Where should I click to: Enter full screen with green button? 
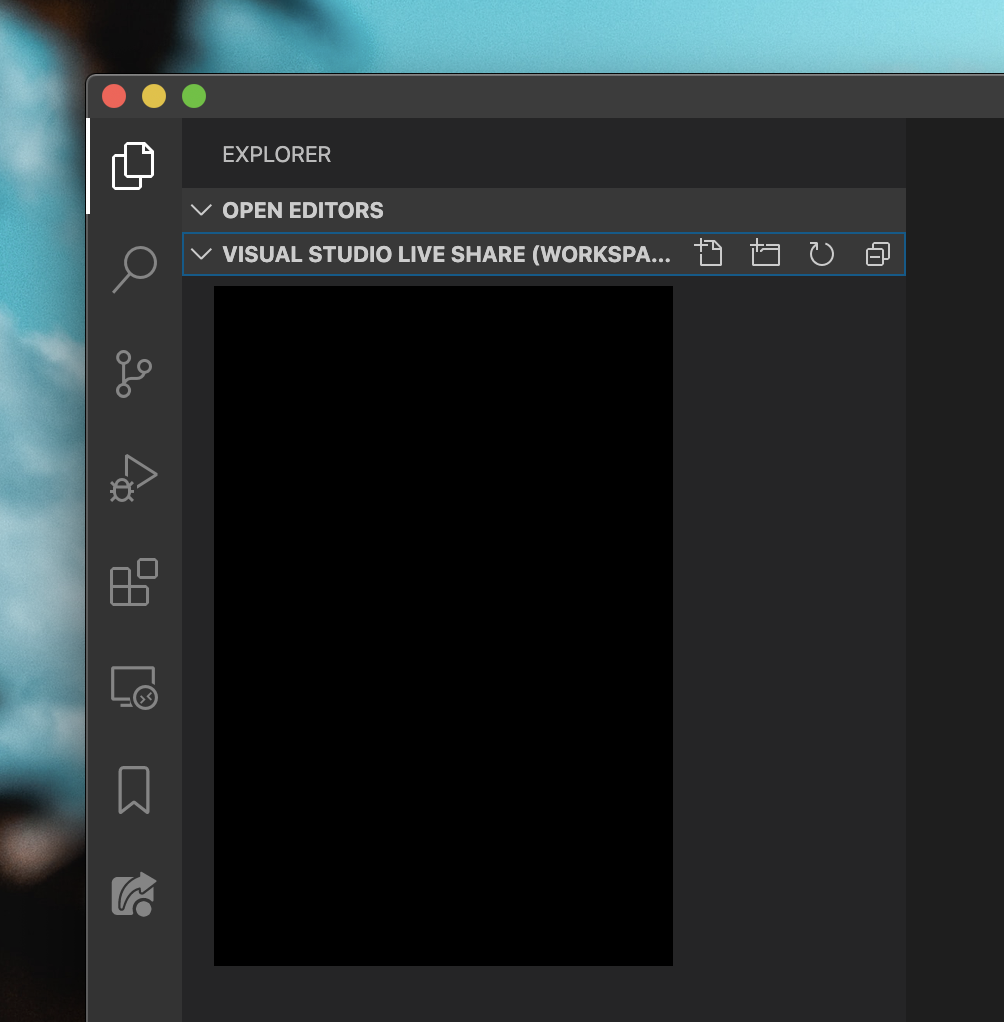pyautogui.click(x=194, y=96)
